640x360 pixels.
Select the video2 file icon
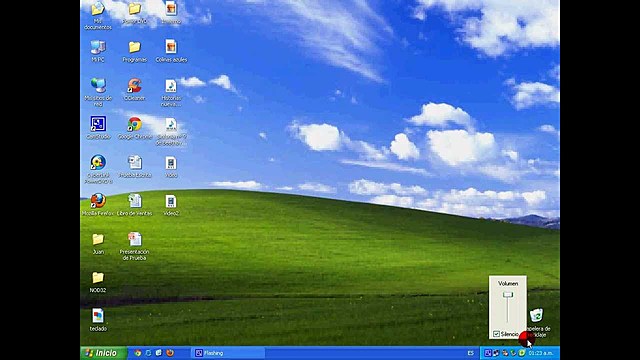171,201
